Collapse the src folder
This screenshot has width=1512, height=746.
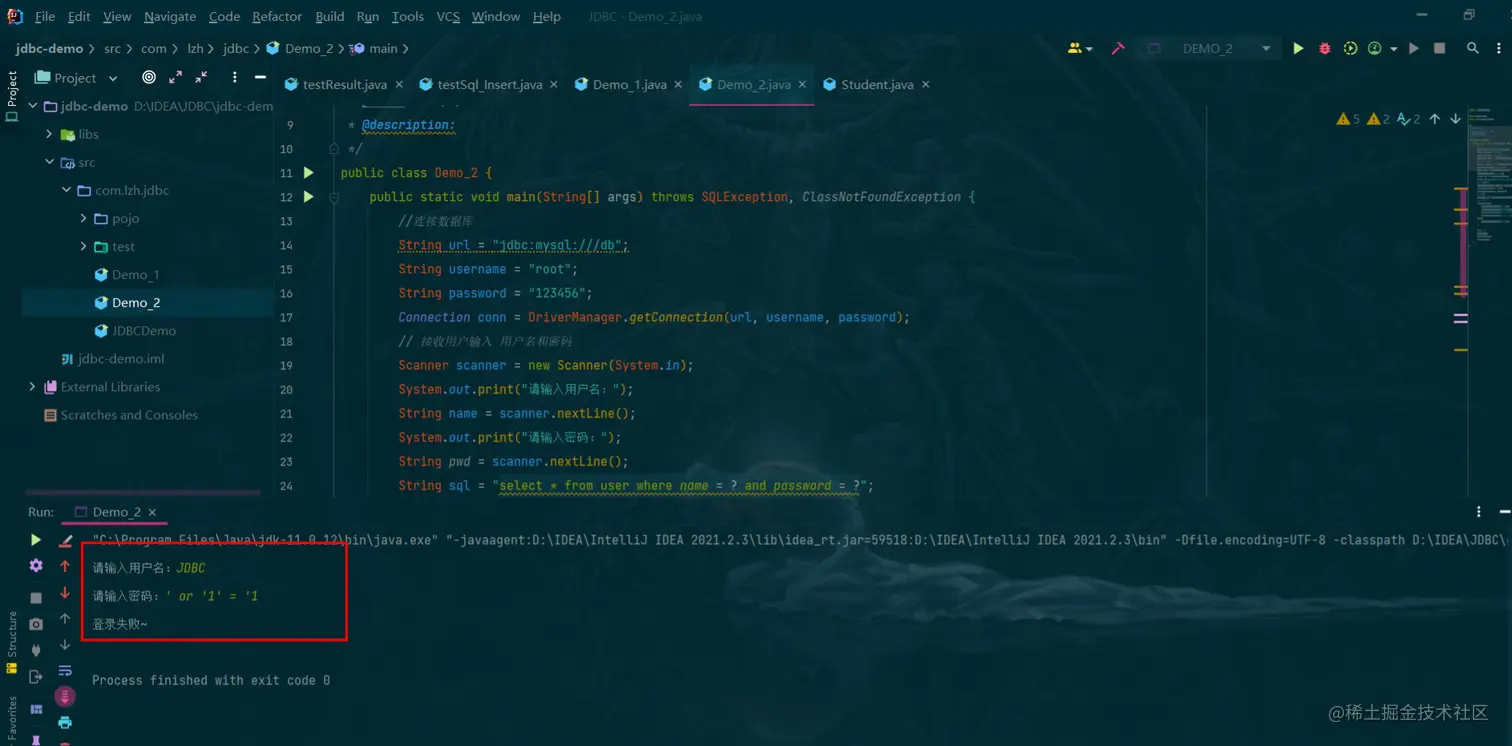(x=49, y=161)
